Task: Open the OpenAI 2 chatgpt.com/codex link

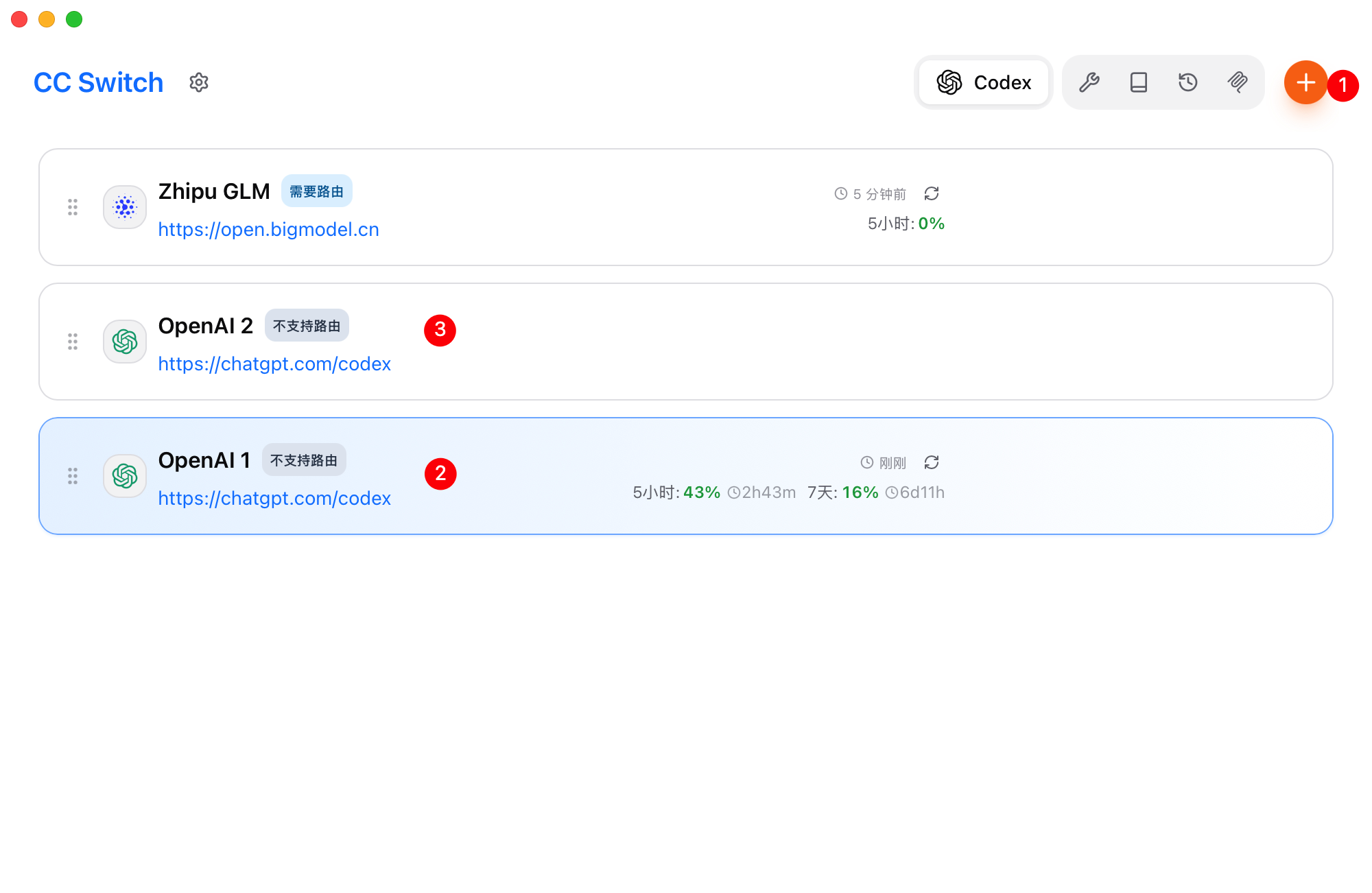Action: (274, 364)
